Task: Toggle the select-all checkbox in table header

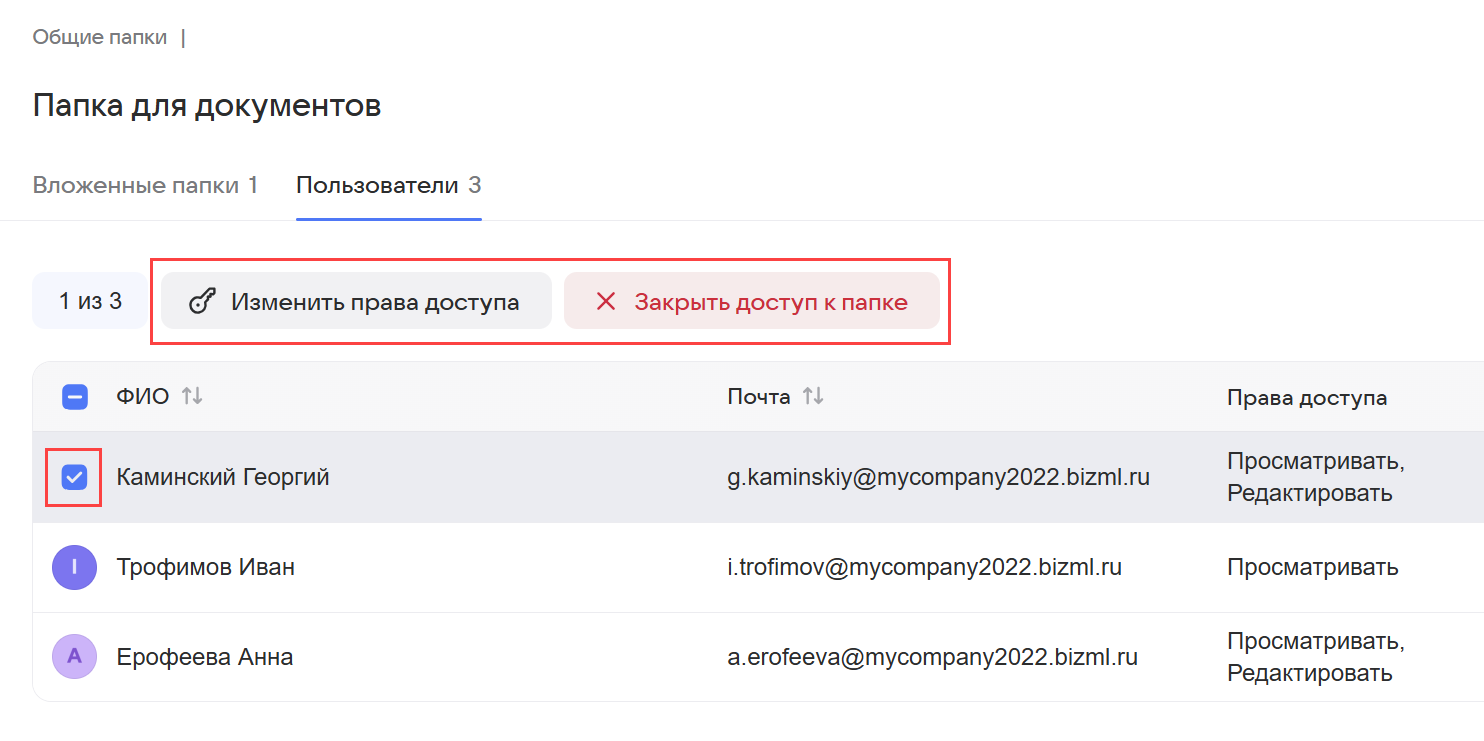Action: click(75, 397)
